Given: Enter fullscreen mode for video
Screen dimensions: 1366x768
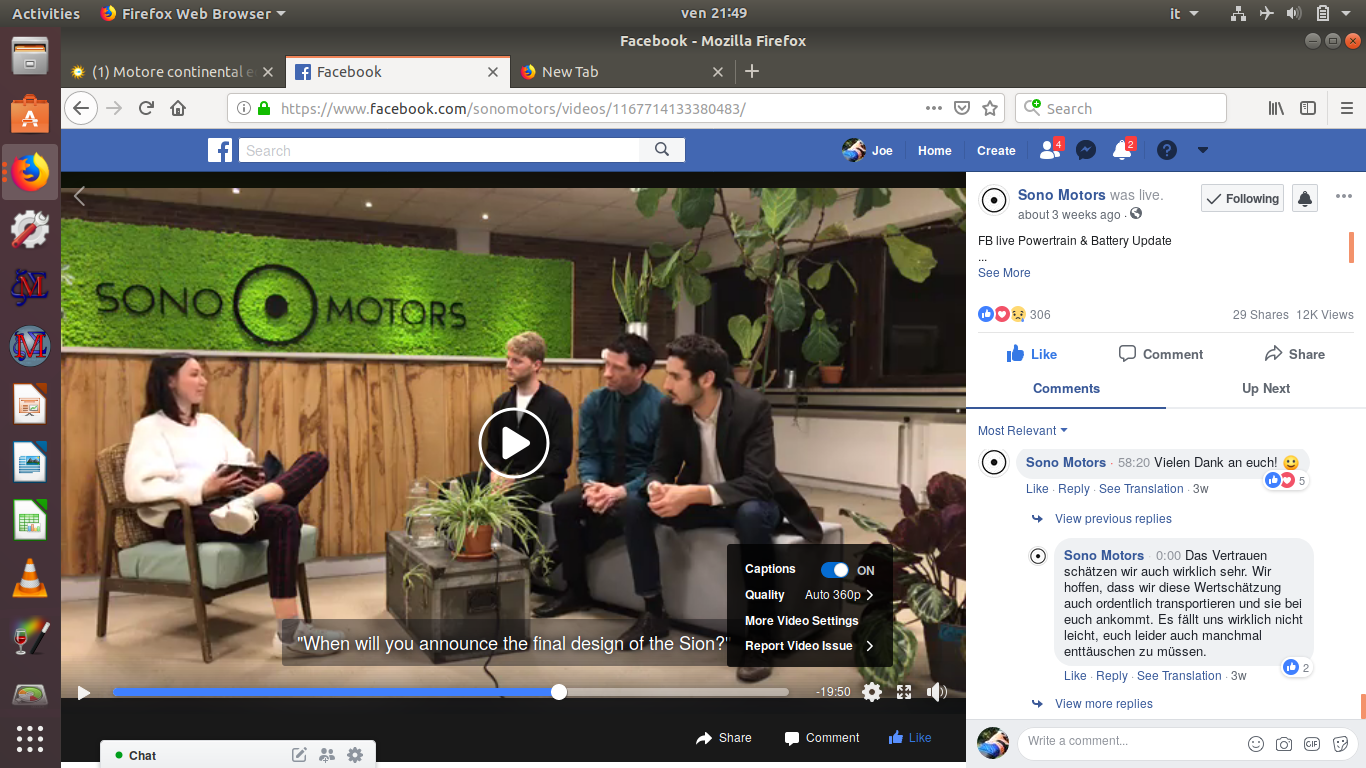Looking at the screenshot, I should click(x=904, y=692).
